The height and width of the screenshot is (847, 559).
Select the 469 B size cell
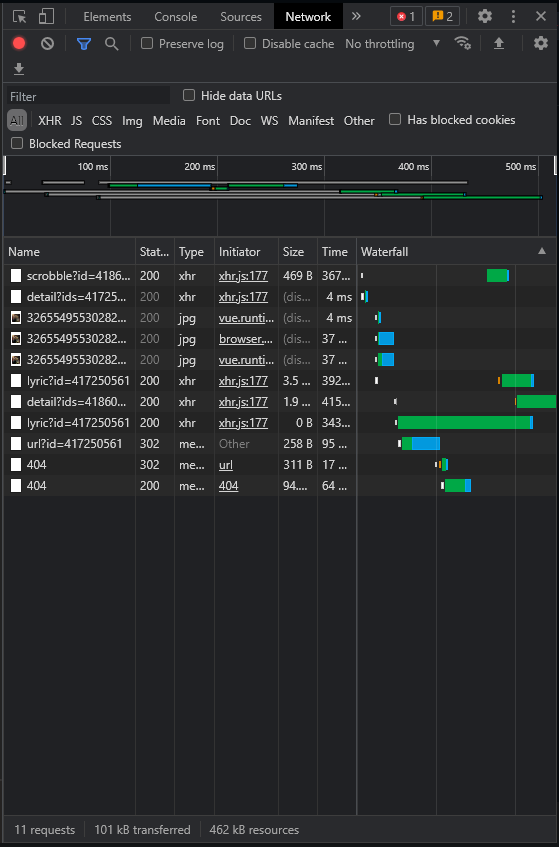[298, 275]
